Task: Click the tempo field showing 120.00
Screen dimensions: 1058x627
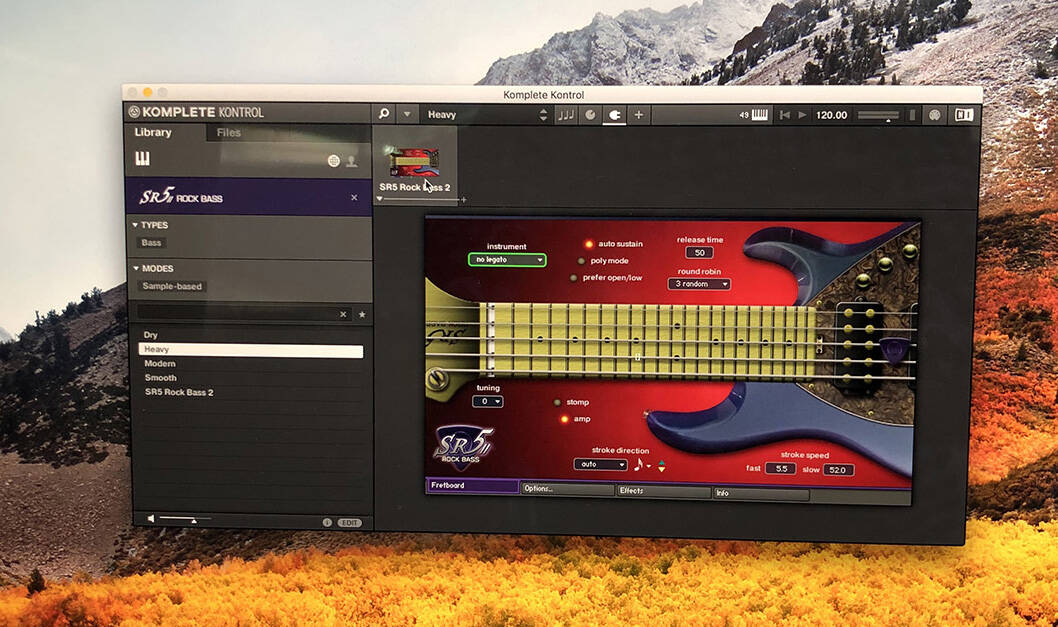Action: pos(831,115)
